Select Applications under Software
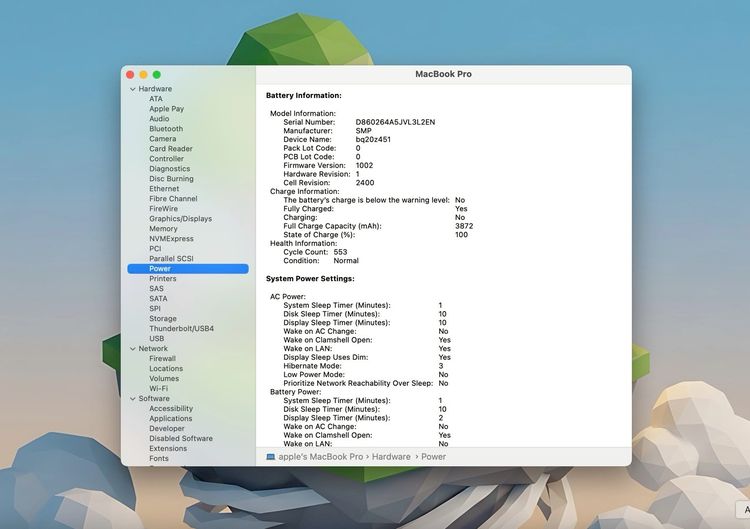 (170, 419)
